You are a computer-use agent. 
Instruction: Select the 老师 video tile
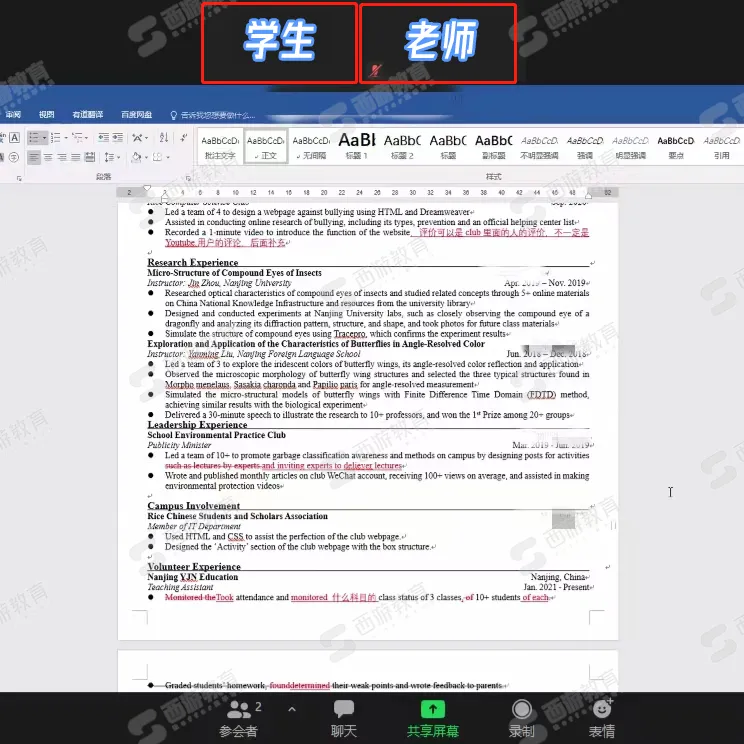tap(438, 43)
